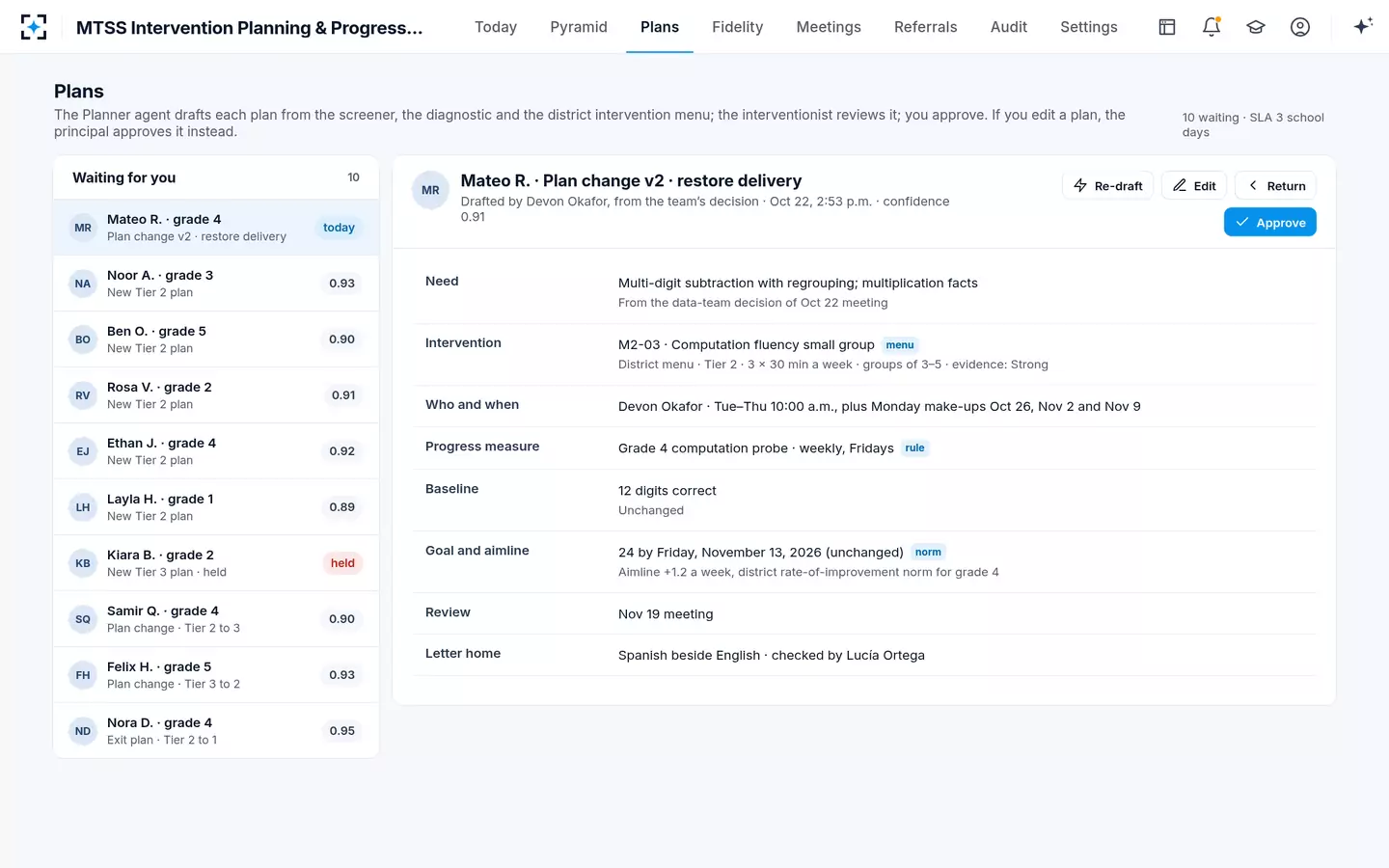Click the NA avatar for Noor A.
This screenshot has width=1389, height=868.
(83, 284)
